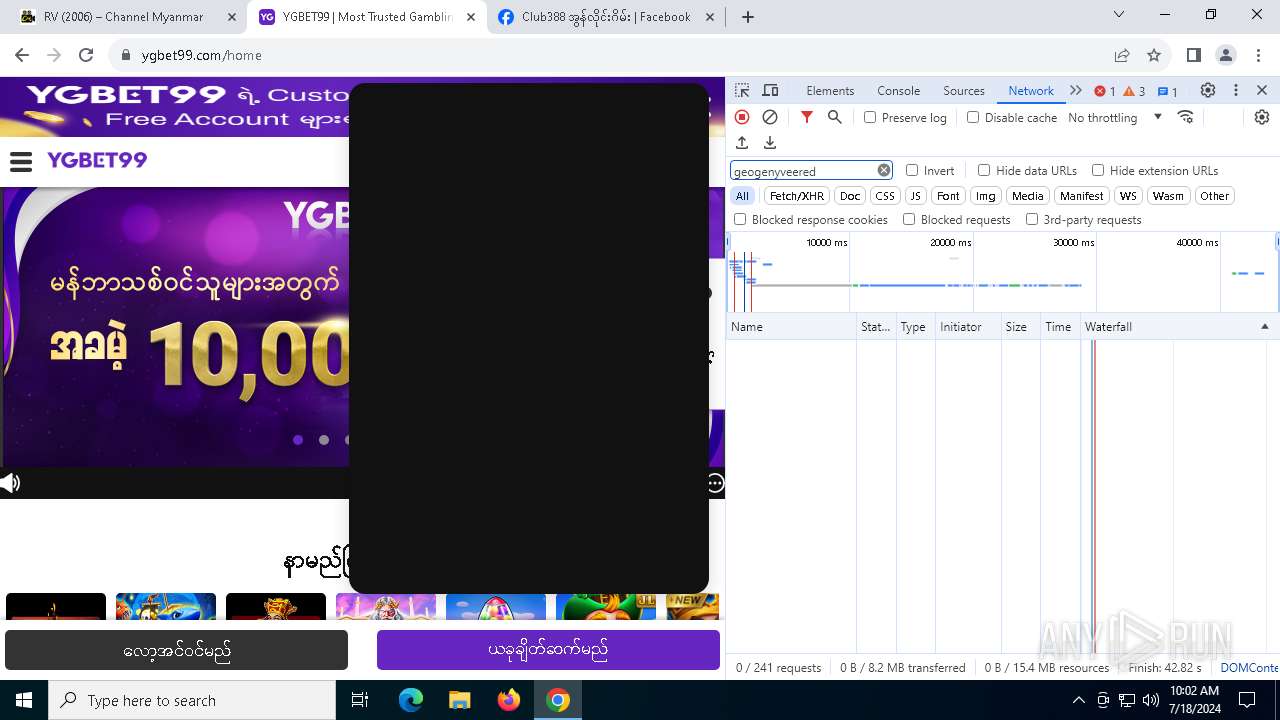Check Blocked response cookies
Screen dimensions: 1280x720
740,219
